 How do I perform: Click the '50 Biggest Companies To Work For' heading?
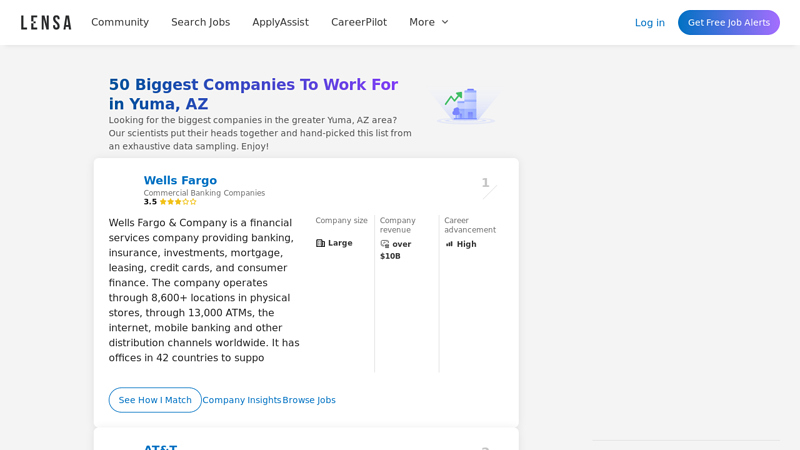coord(253,94)
